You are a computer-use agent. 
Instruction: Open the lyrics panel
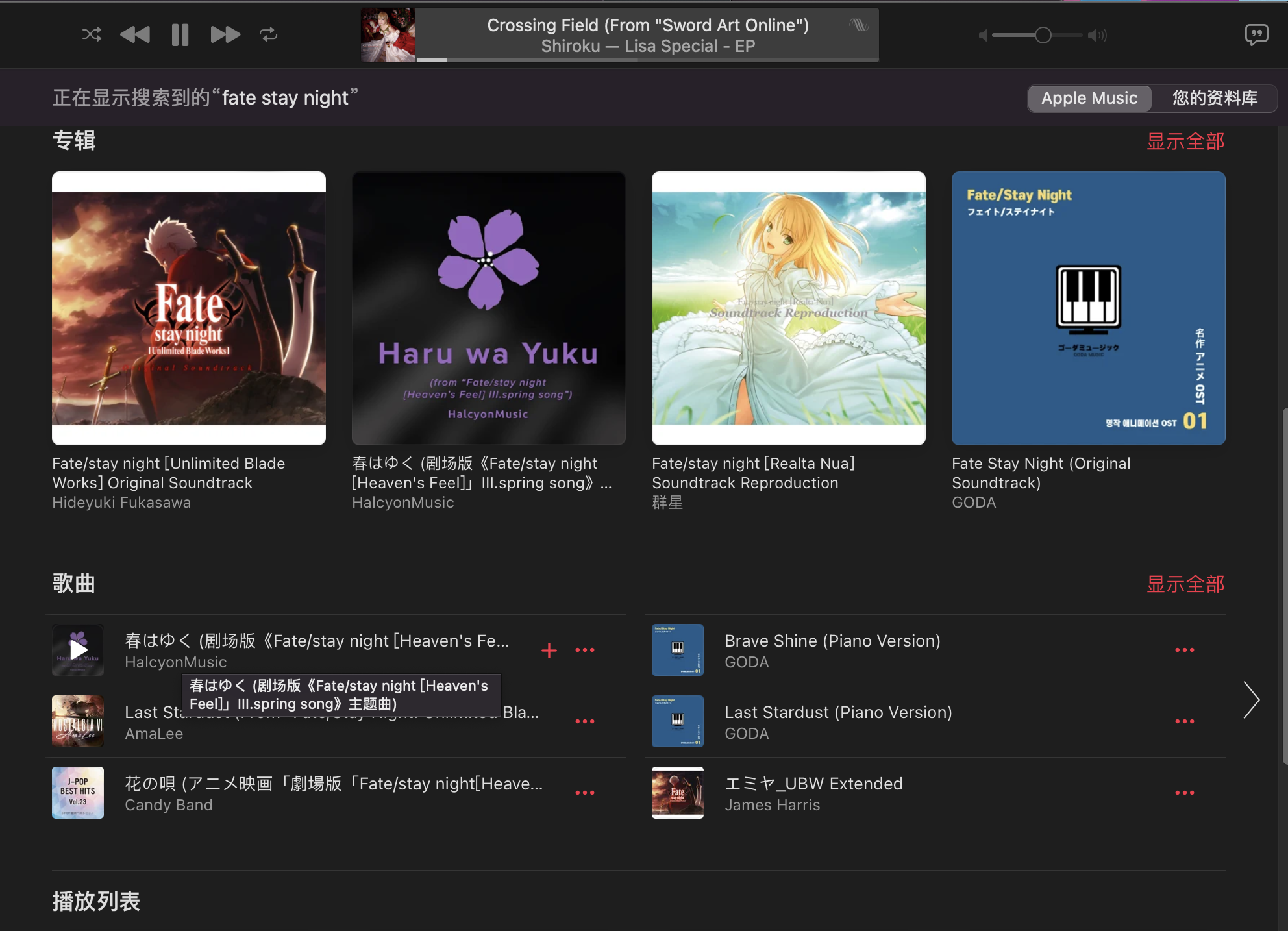1256,34
